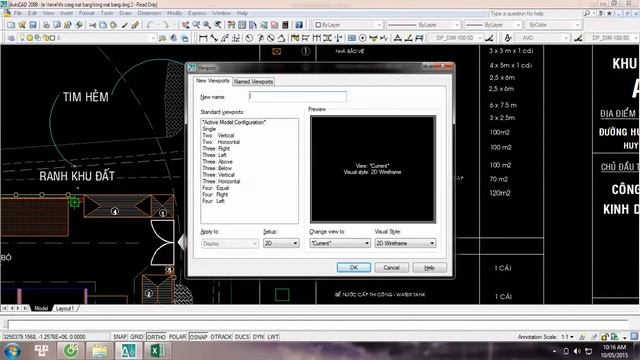Open the Dimension menu
Screen dimensions: 640x360
[x=149, y=13]
